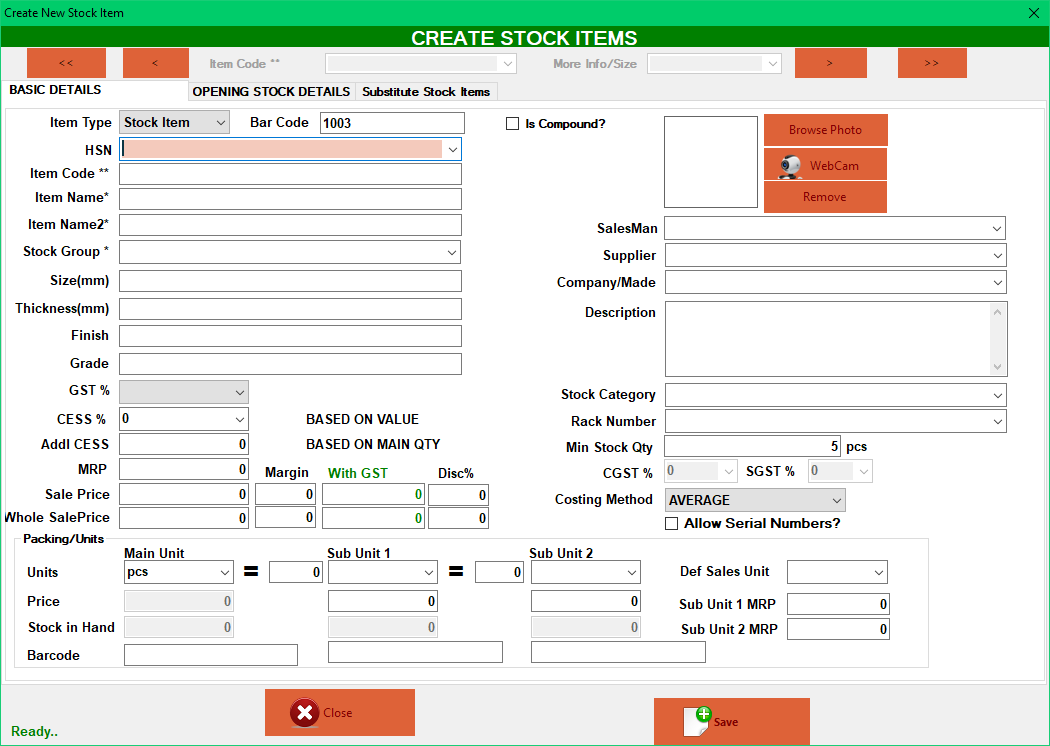This screenshot has height=746, width=1050.
Task: Click the red X icon on Close button
Action: click(x=306, y=712)
